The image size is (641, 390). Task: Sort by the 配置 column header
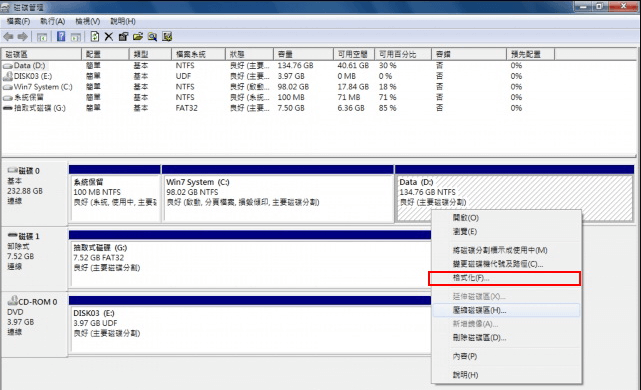[105, 54]
